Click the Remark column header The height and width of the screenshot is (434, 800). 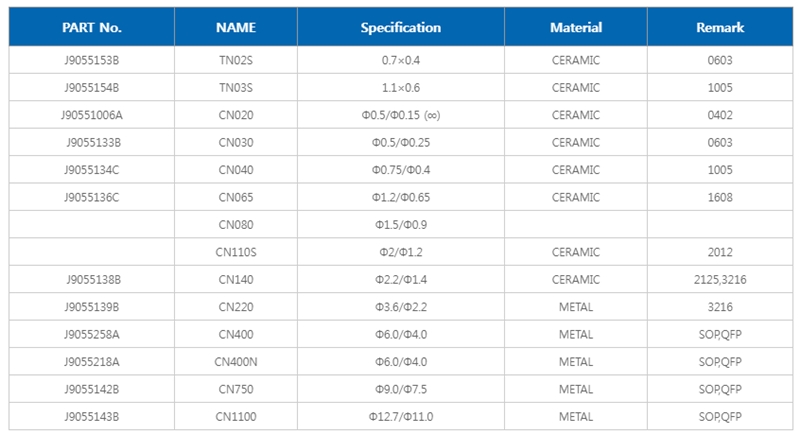720,28
